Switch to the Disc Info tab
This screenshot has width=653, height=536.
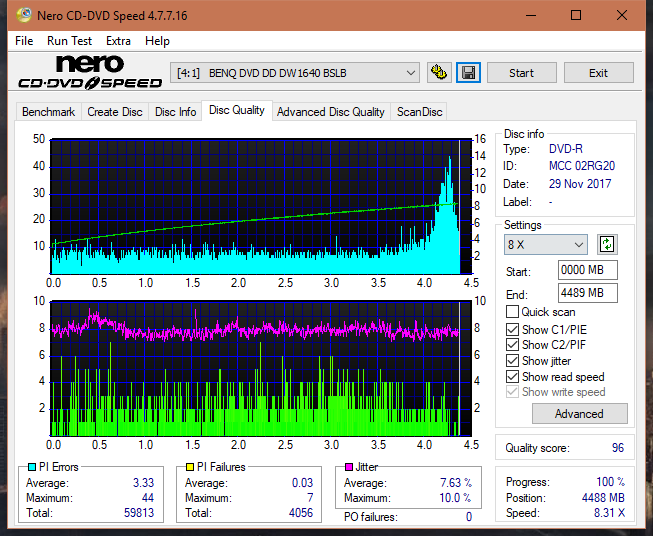[175, 112]
